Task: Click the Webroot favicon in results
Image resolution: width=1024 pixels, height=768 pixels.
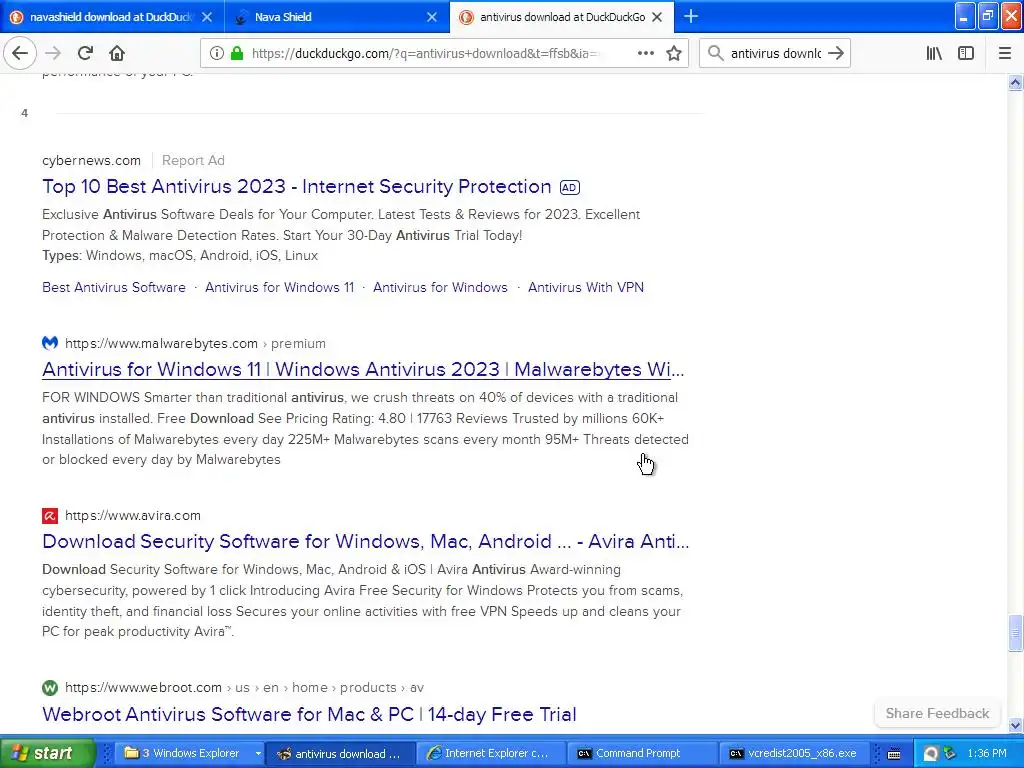Action: click(x=50, y=688)
